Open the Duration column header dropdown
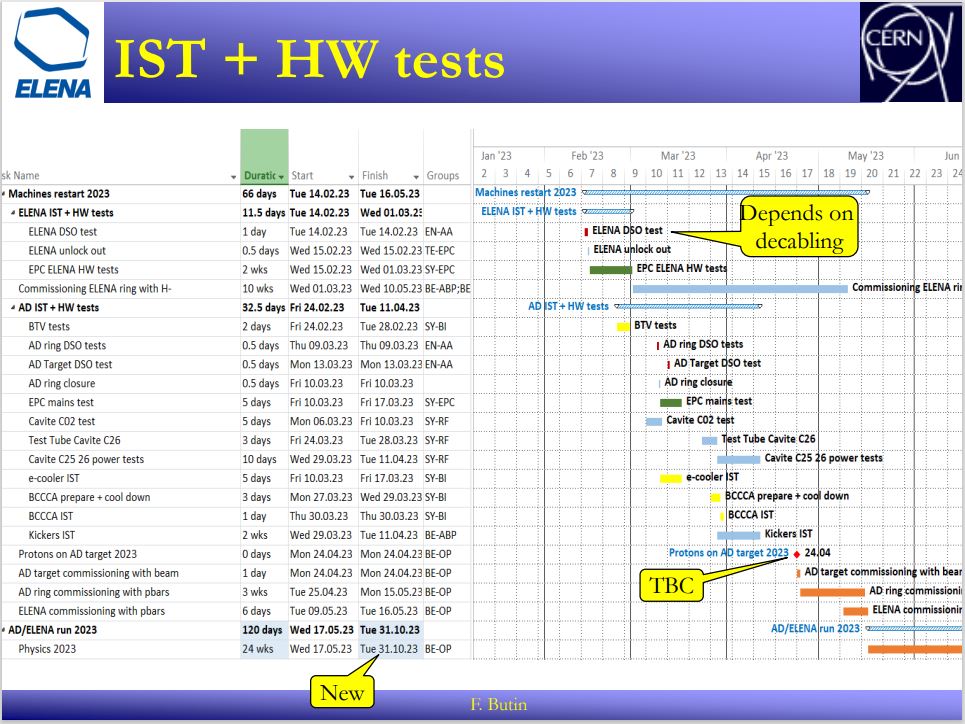Screen dimensions: 965x724 coord(281,177)
